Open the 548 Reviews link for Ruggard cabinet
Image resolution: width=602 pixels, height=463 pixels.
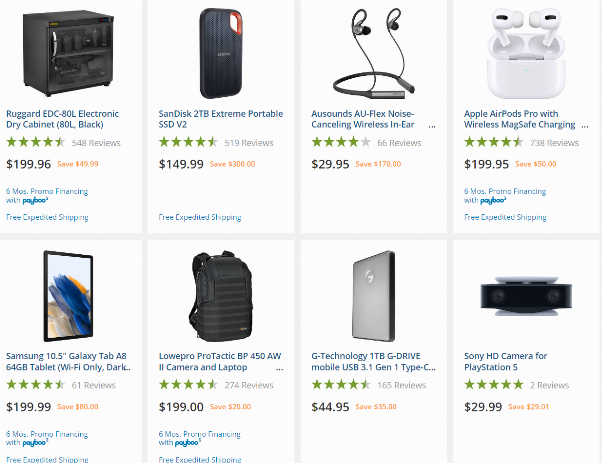[96, 143]
